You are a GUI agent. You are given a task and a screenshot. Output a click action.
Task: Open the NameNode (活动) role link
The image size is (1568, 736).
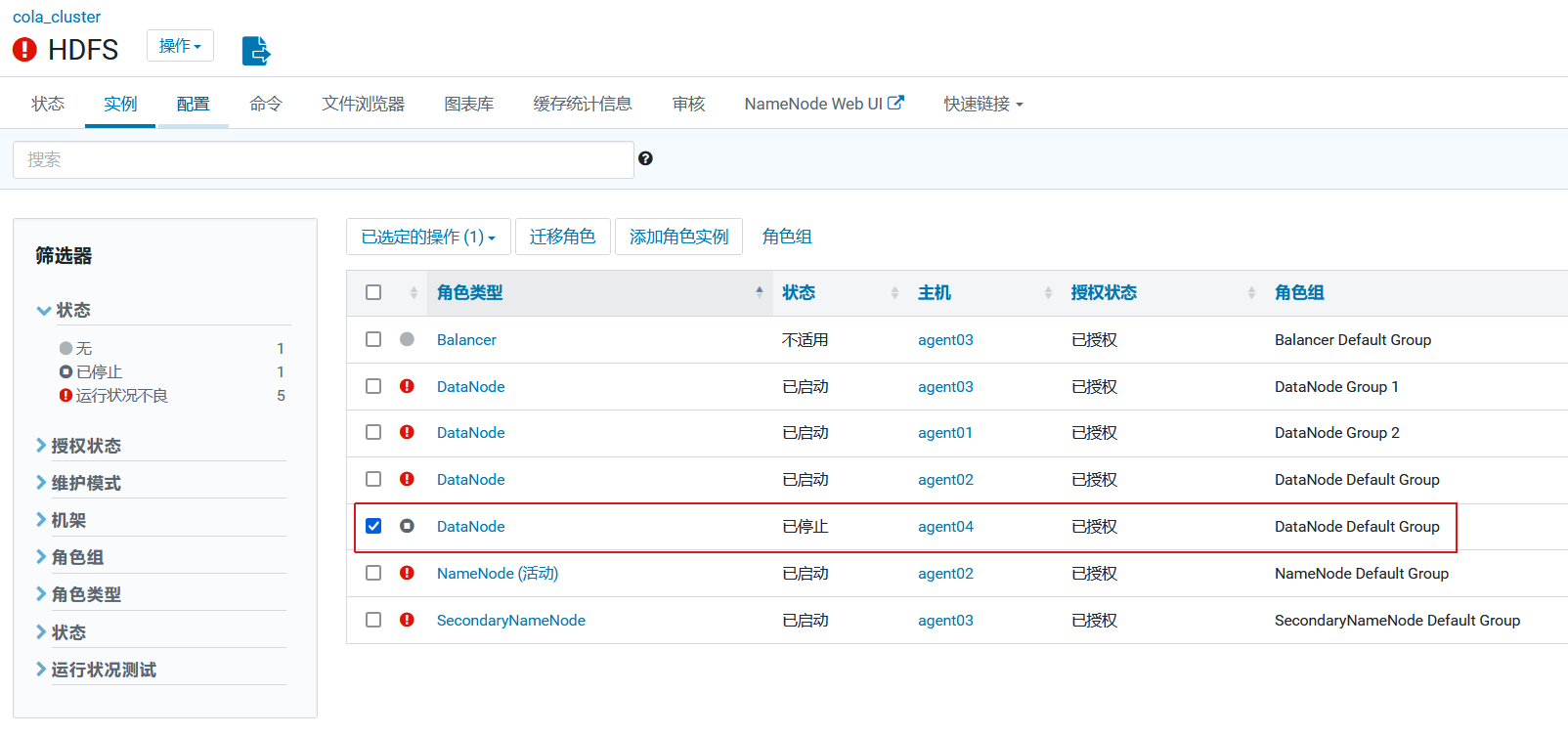pyautogui.click(x=498, y=573)
